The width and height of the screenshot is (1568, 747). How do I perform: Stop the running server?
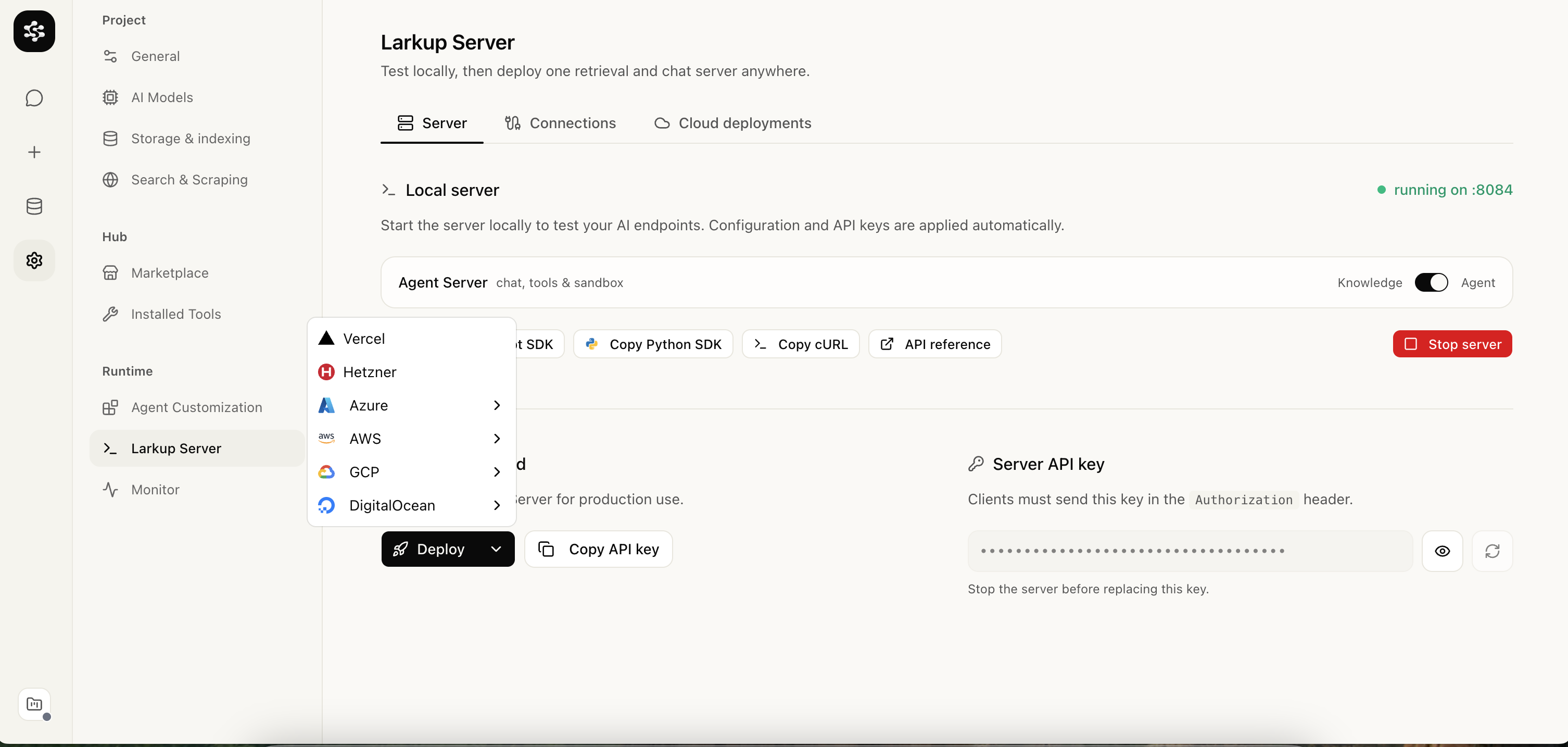1452,344
